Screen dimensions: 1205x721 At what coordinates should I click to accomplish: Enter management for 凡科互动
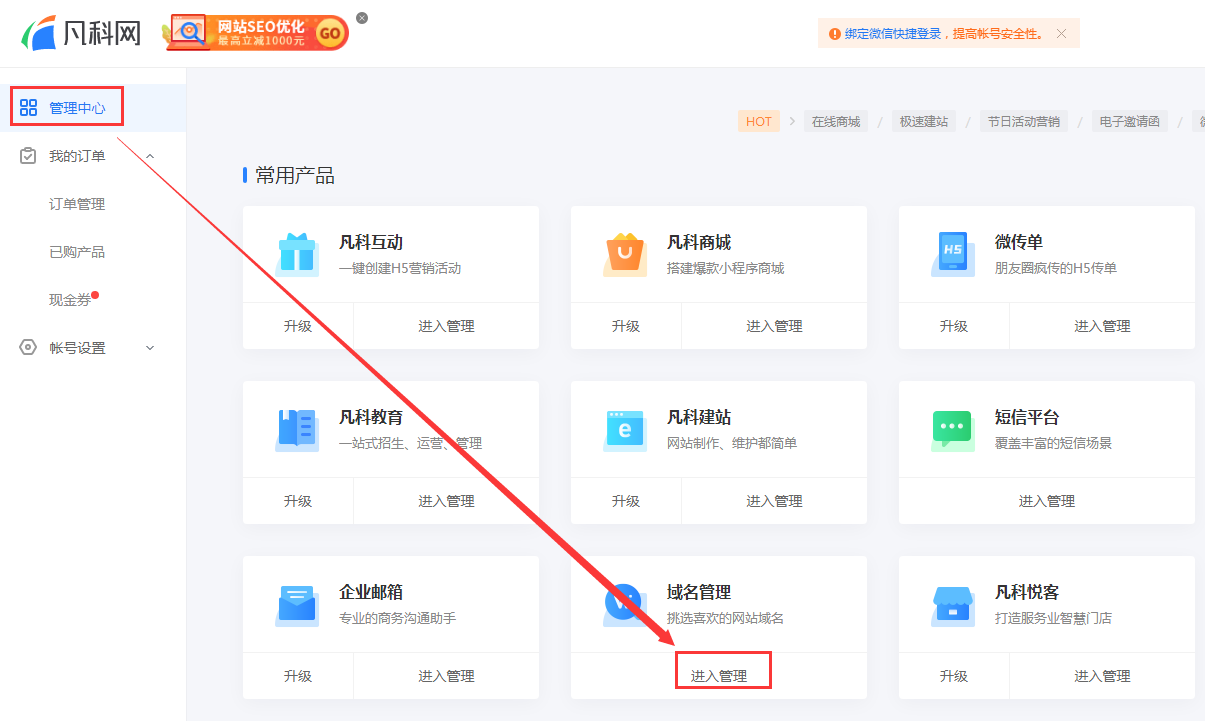446,326
